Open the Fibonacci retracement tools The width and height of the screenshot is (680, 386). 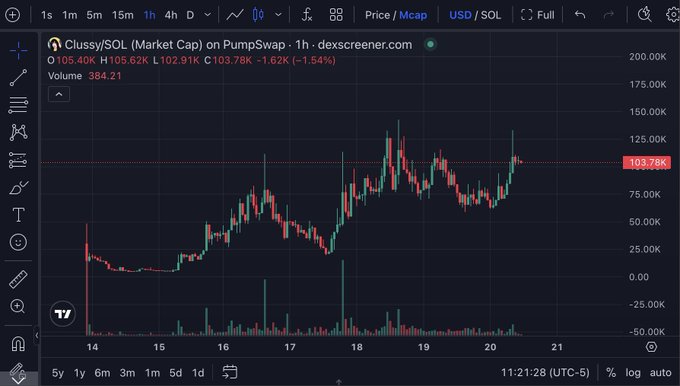coord(18,105)
